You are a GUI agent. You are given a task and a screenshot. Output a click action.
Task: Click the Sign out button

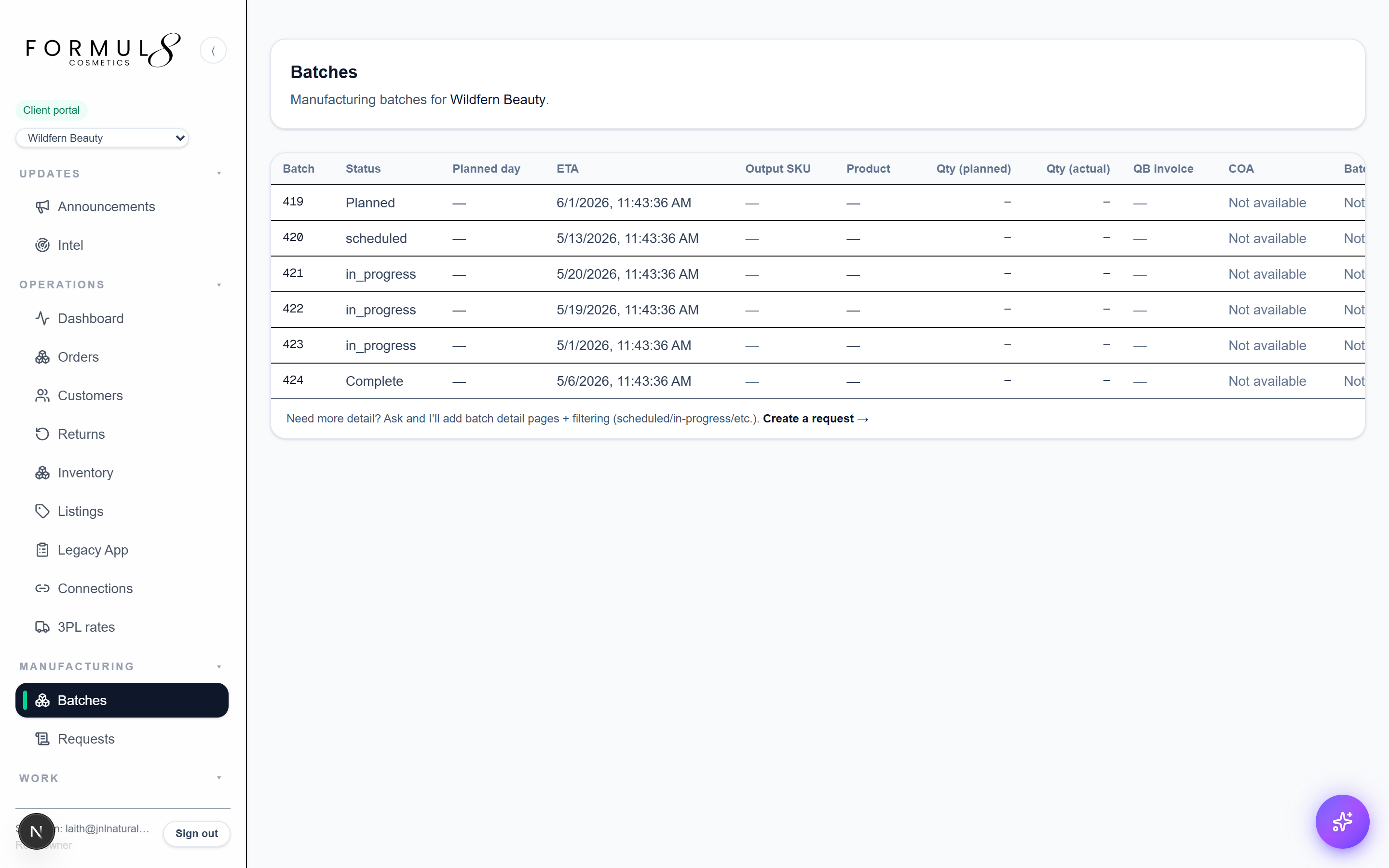point(196,834)
